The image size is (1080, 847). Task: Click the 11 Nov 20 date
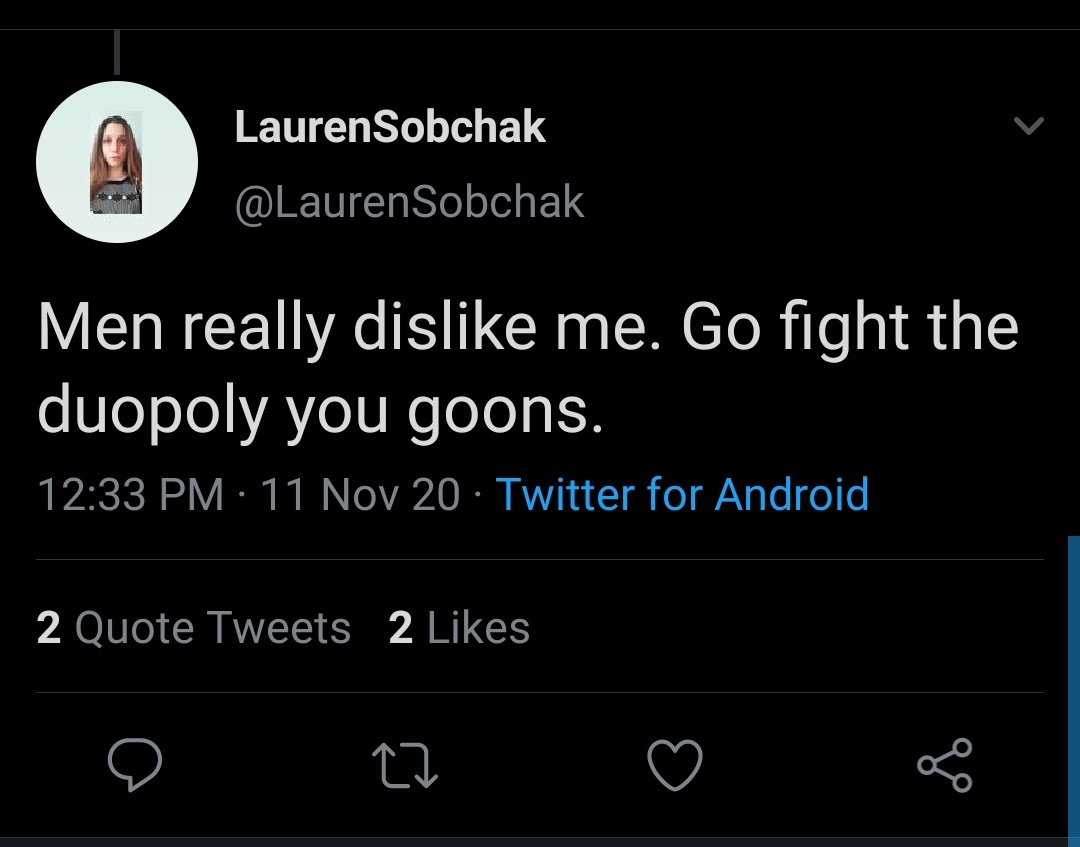point(360,494)
